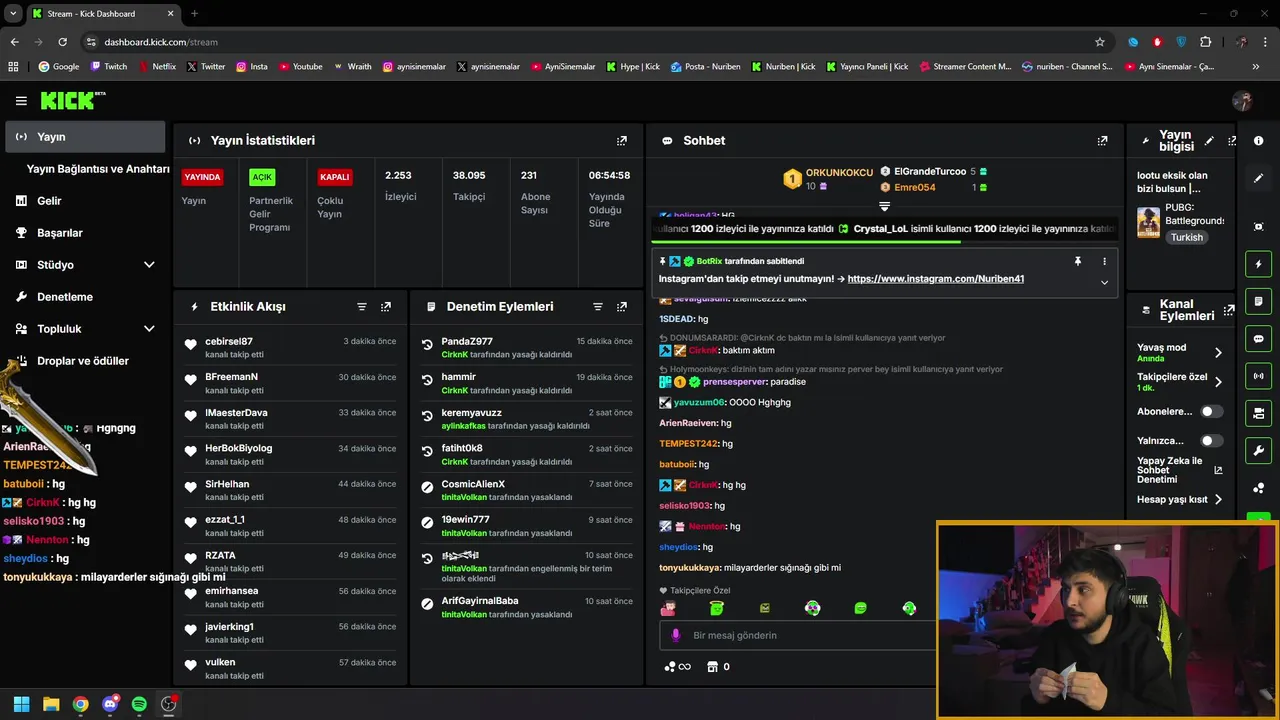Open Discord from the Windows taskbar
1280x720 pixels.
click(110, 704)
